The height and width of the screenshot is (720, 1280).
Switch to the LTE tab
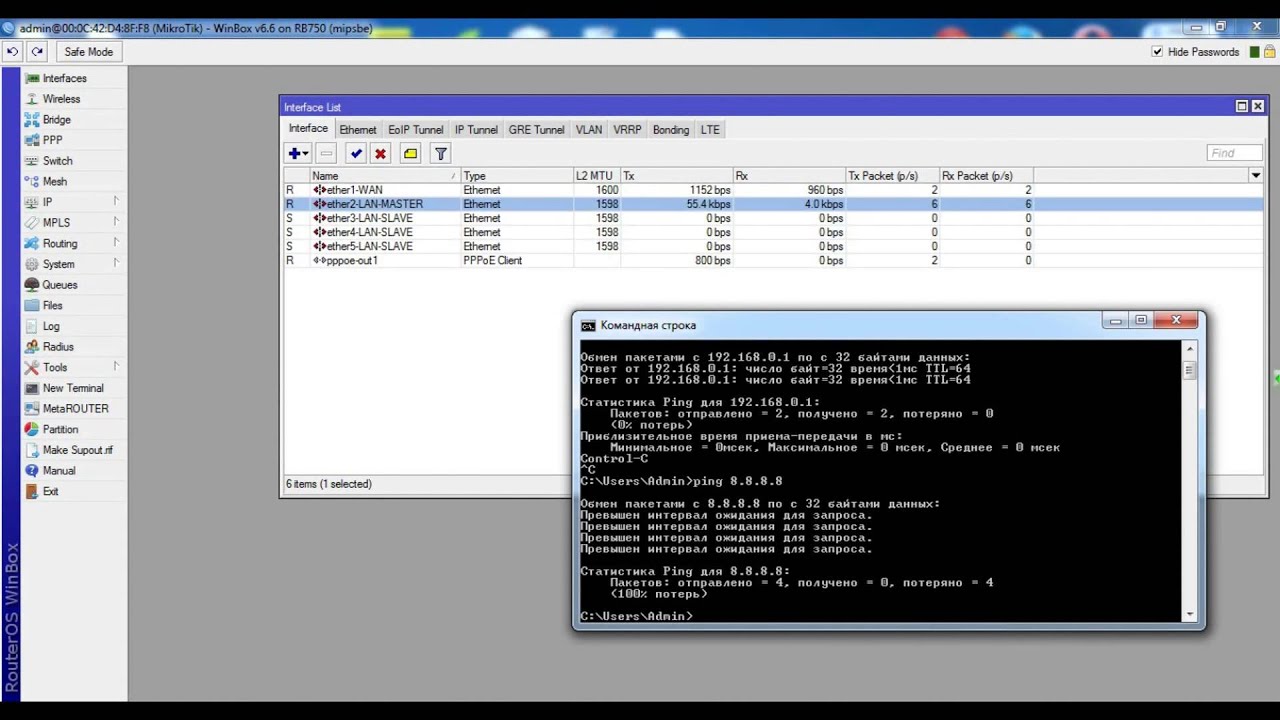710,130
